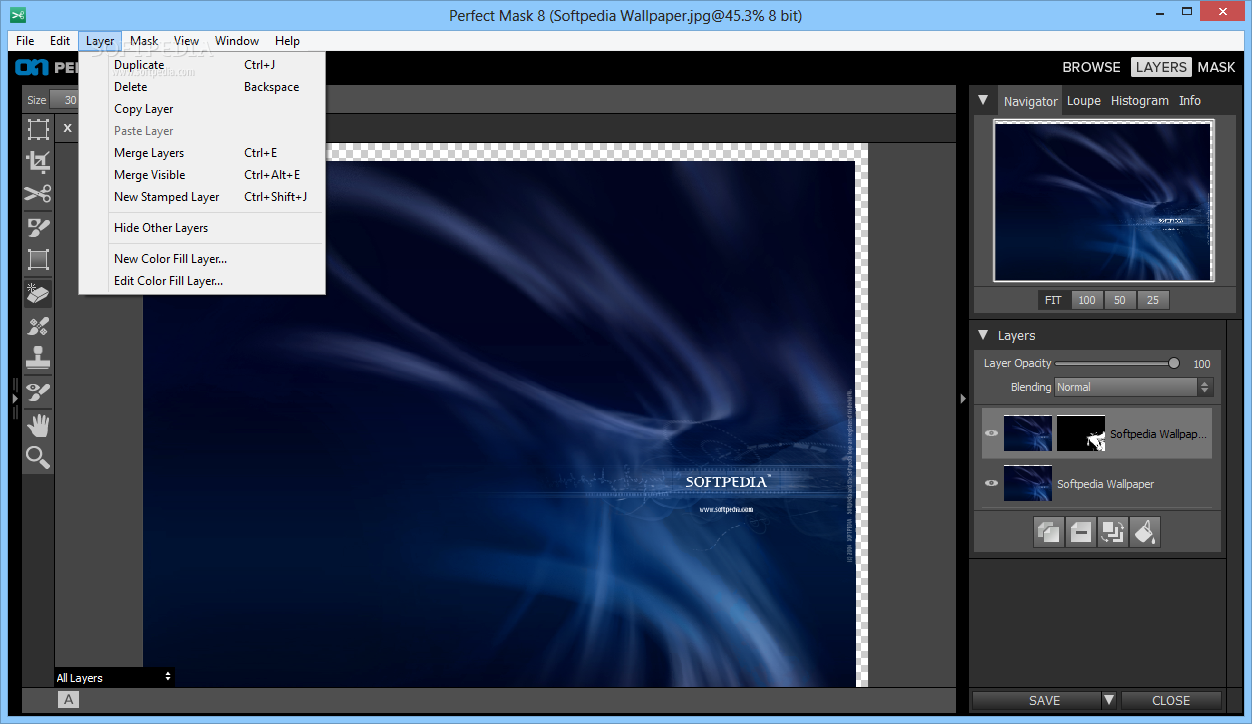This screenshot has width=1252, height=724.
Task: Select the Clone Stamp tool
Action: [x=38, y=358]
